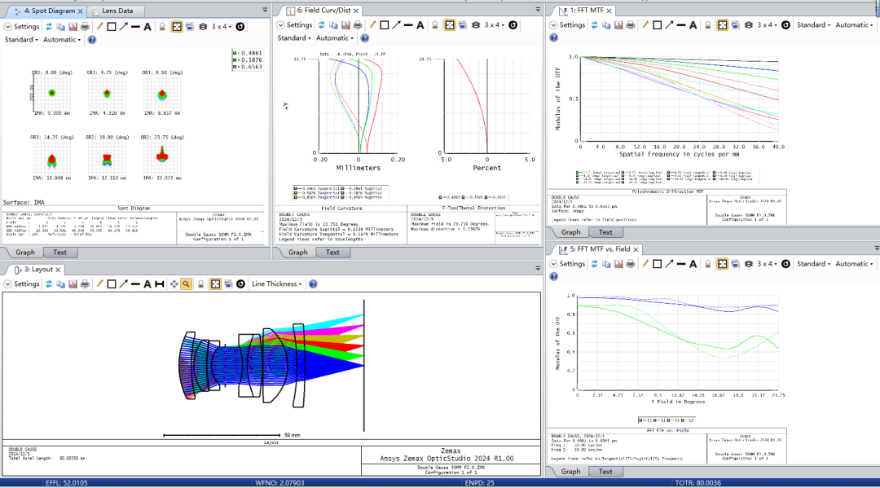
Task: Copy the FFT MTF vs. Field plot
Action: [x=606, y=264]
